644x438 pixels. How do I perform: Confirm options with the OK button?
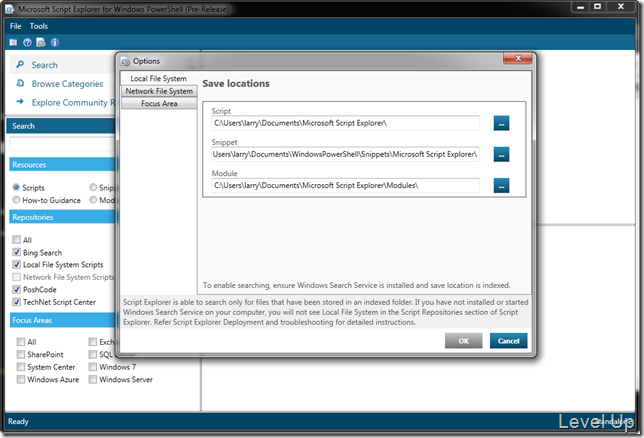coord(463,341)
